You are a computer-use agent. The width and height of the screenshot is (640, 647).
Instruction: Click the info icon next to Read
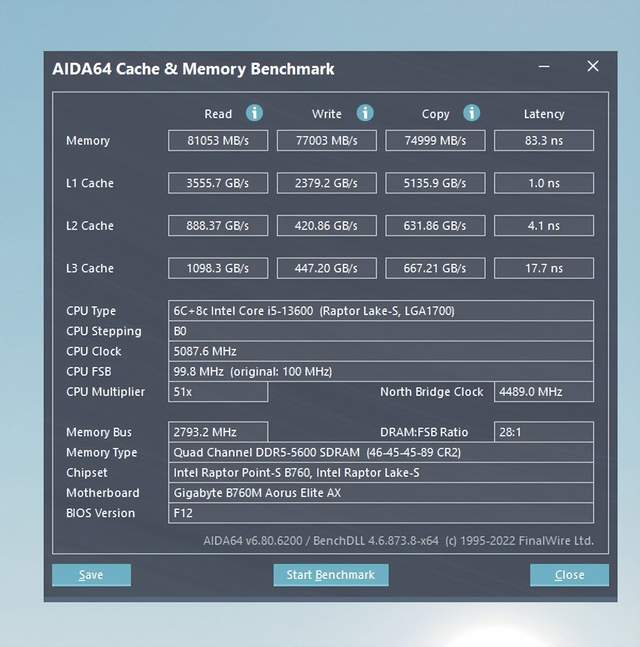click(x=254, y=113)
